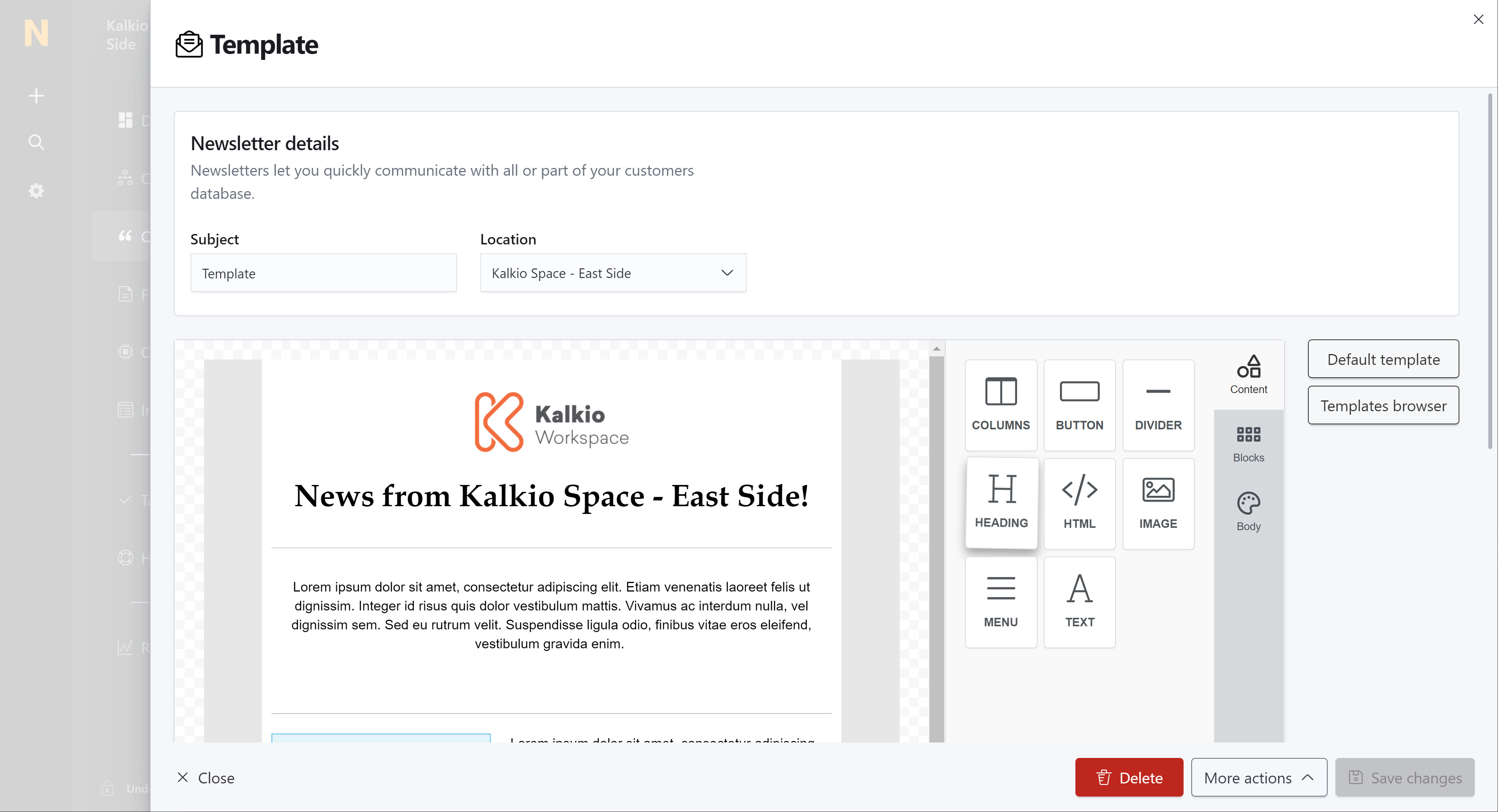This screenshot has height=812, width=1498.
Task: Select the Text content block
Action: pyautogui.click(x=1079, y=602)
